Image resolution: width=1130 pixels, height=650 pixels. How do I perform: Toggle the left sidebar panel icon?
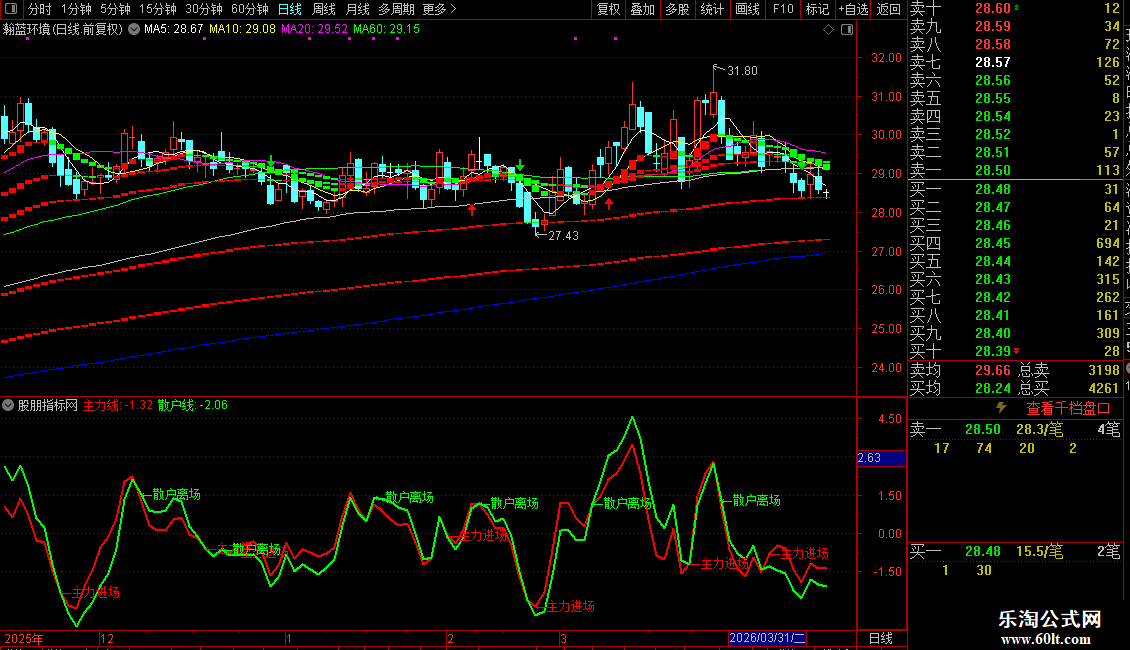pyautogui.click(x=11, y=9)
